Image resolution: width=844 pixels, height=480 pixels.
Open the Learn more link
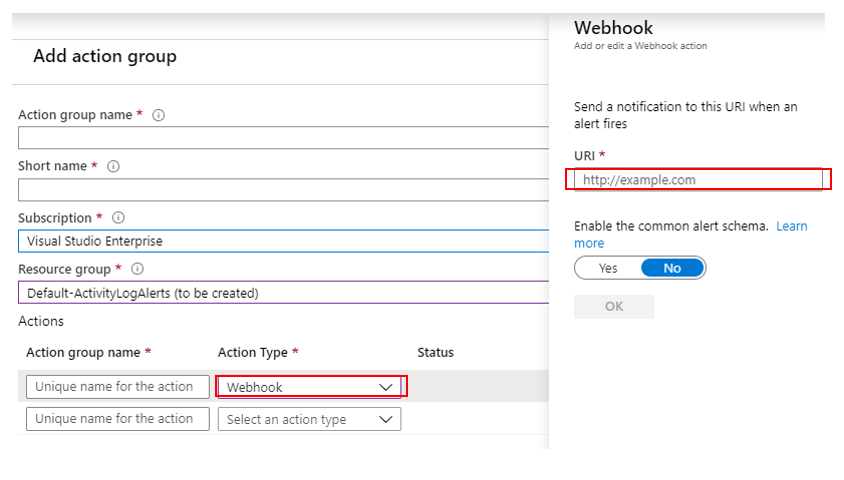click(589, 243)
